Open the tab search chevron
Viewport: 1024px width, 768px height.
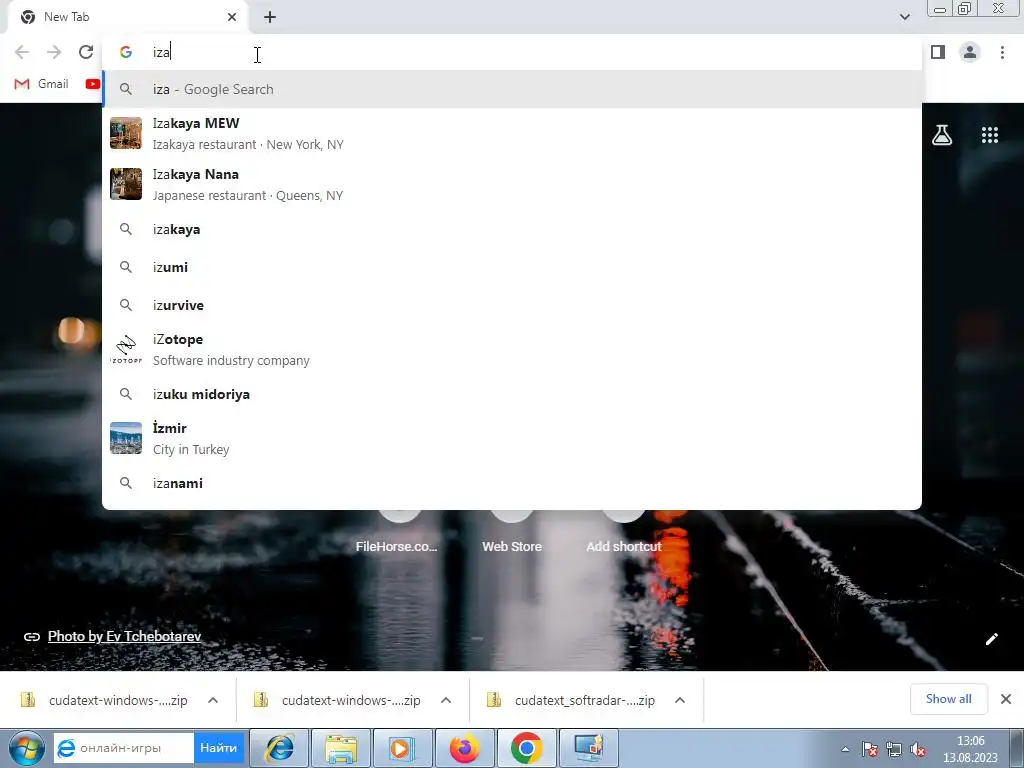tap(904, 17)
